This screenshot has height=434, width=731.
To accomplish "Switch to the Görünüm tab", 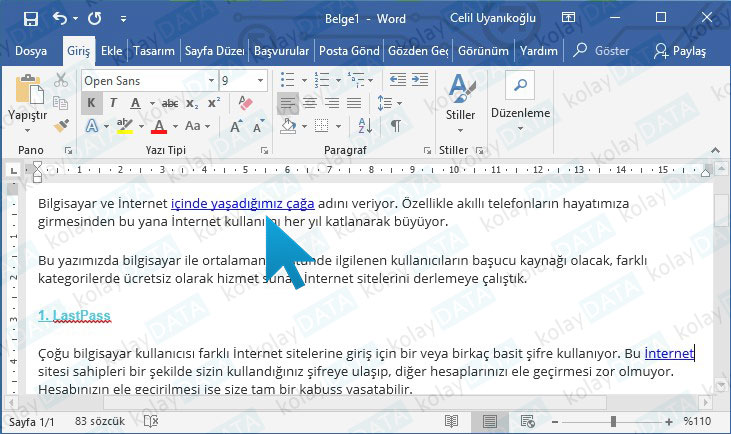I will (x=483, y=51).
